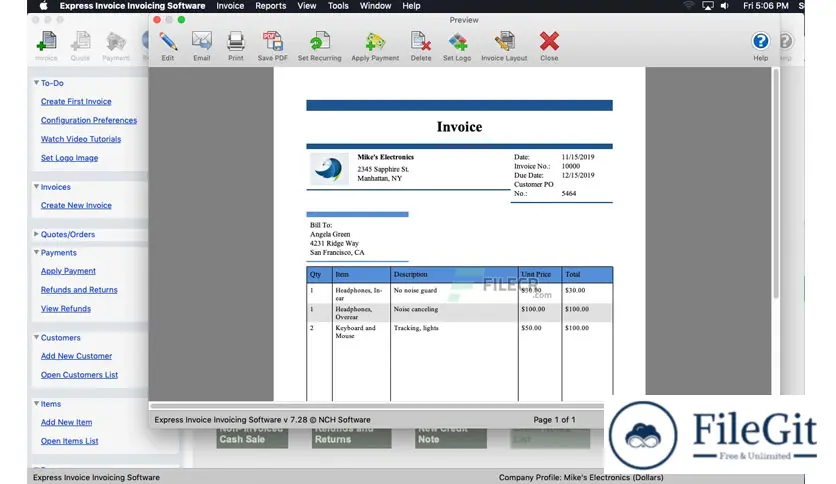Click the Edit pencil icon in Preview toolbar
Viewport: 836px width, 484px height.
[x=168, y=42]
